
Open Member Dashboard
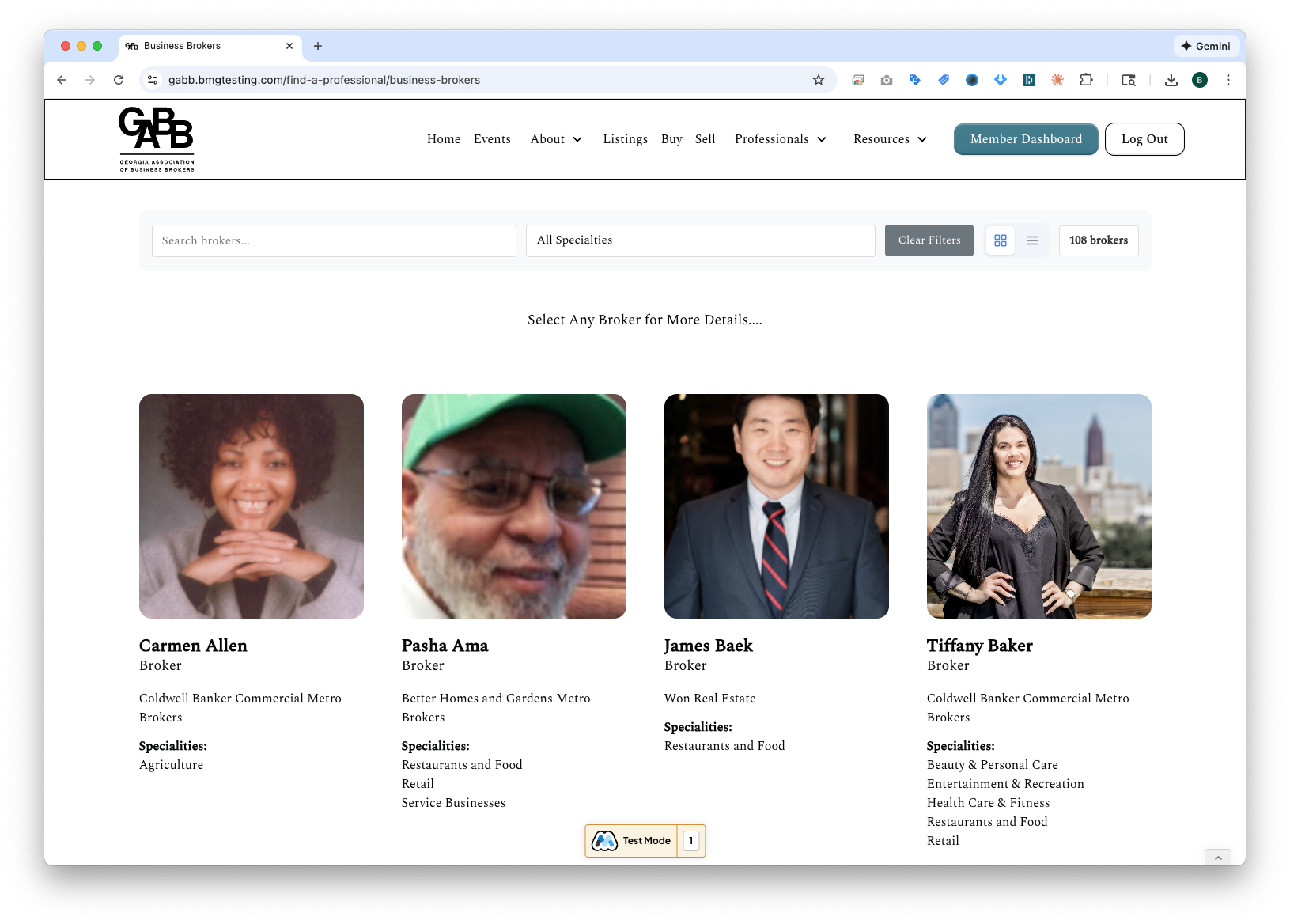pos(1026,139)
